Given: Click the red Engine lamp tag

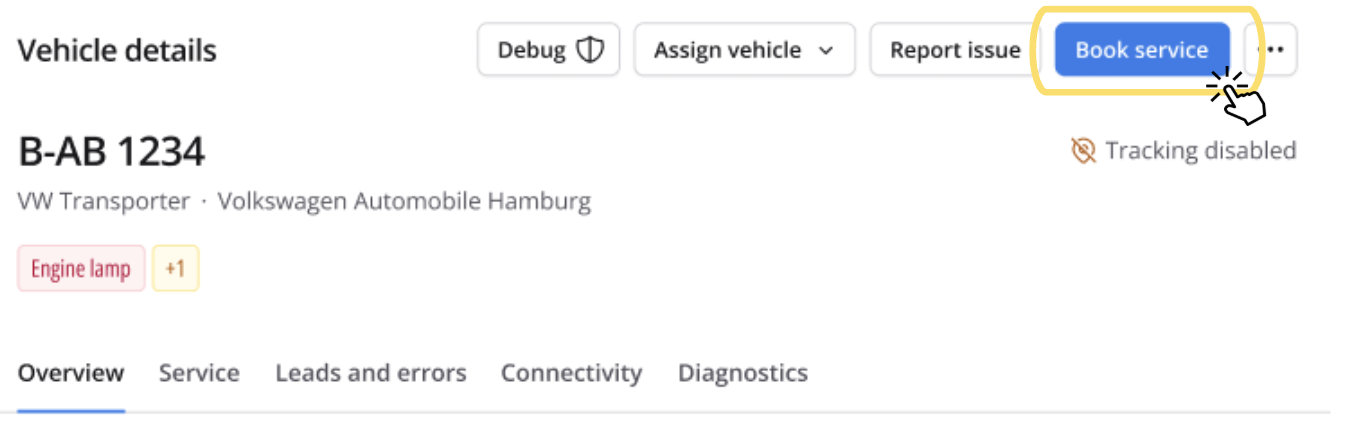Looking at the screenshot, I should pyautogui.click(x=81, y=268).
